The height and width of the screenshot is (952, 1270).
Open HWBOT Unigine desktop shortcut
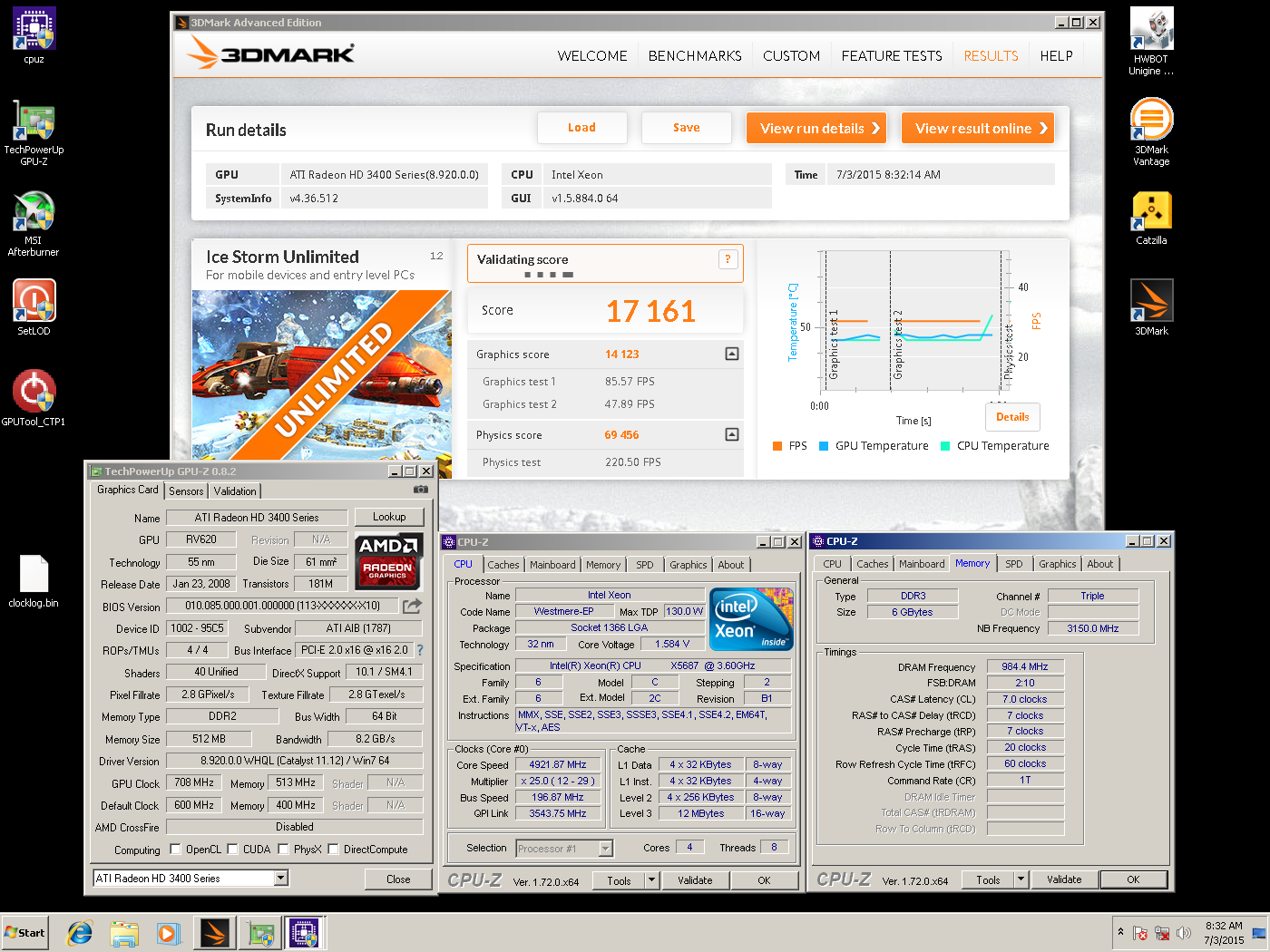(1151, 42)
